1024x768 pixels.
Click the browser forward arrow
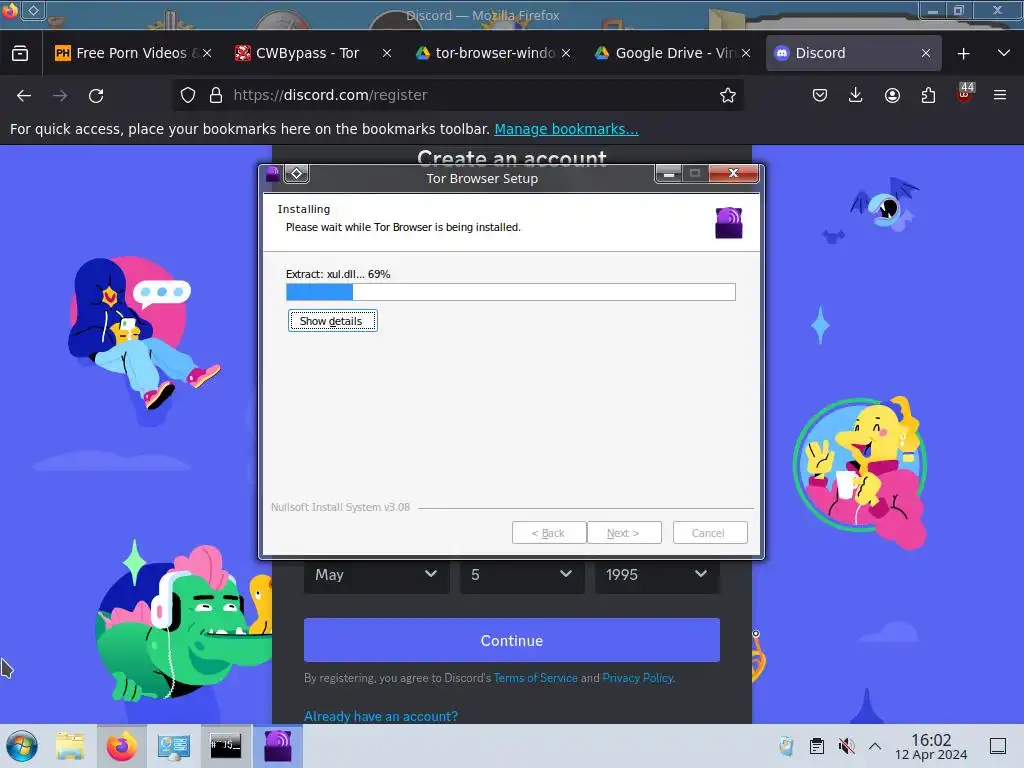point(60,95)
